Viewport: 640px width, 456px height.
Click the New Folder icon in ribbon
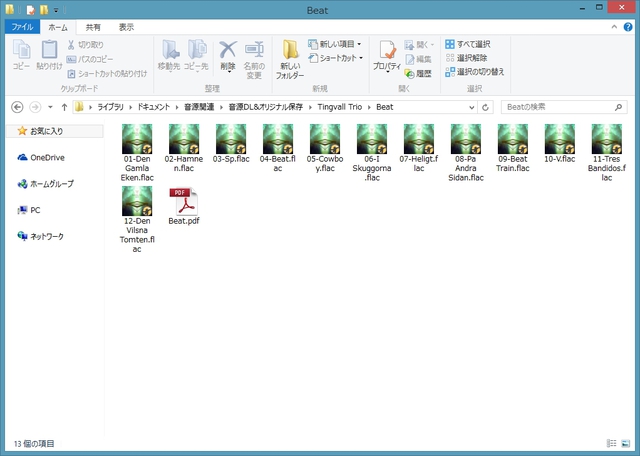click(289, 58)
